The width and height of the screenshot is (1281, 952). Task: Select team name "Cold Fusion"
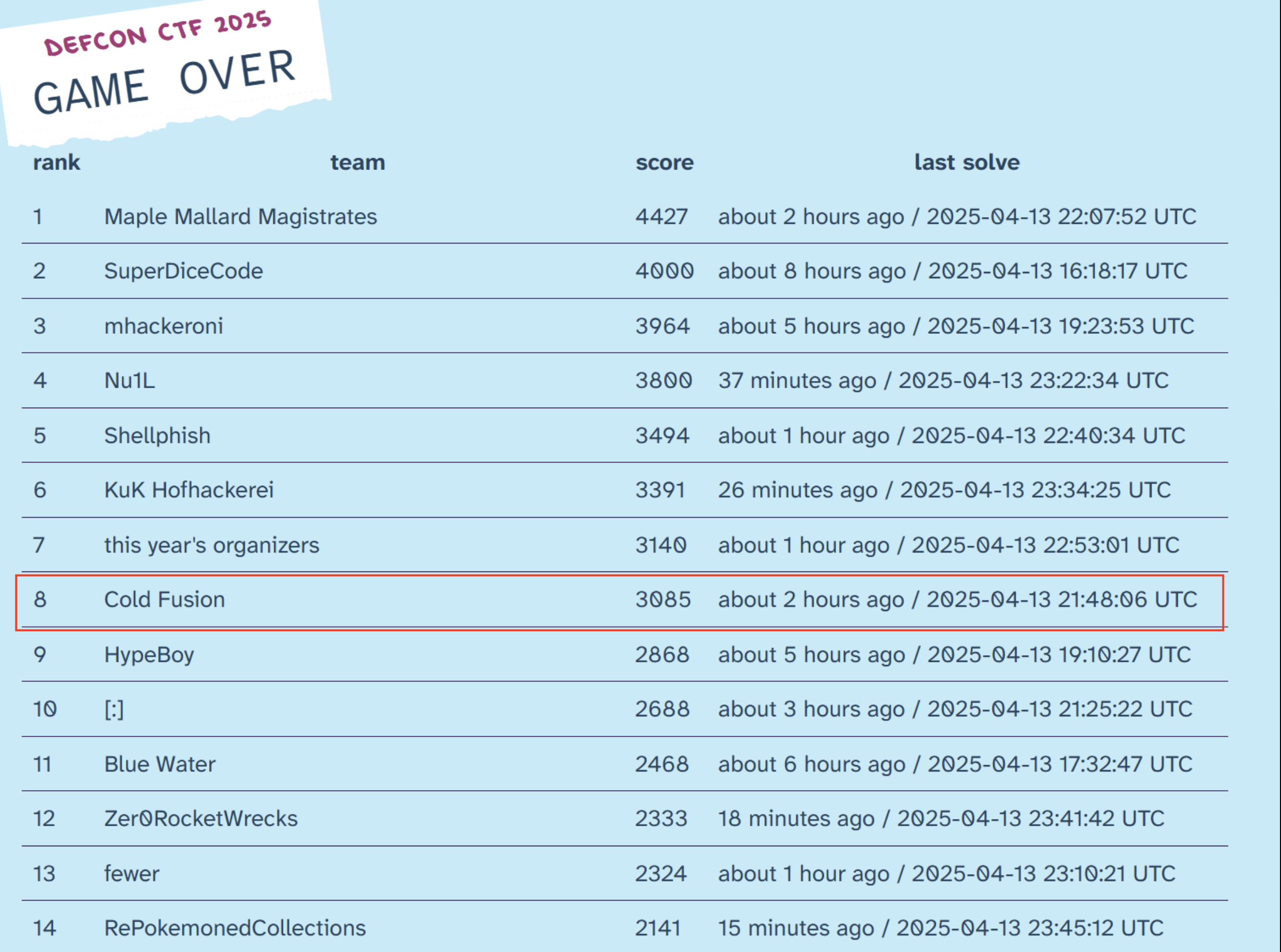click(164, 599)
